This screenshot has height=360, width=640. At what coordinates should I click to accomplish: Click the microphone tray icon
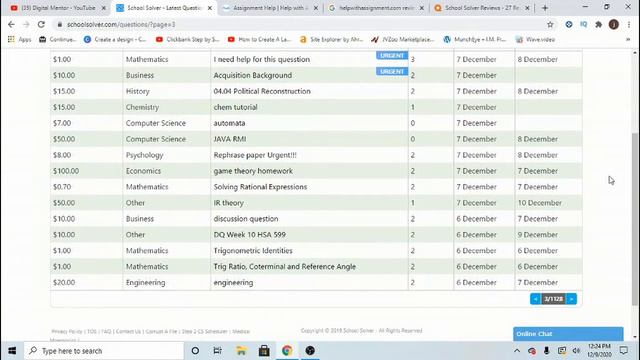[x=547, y=351]
